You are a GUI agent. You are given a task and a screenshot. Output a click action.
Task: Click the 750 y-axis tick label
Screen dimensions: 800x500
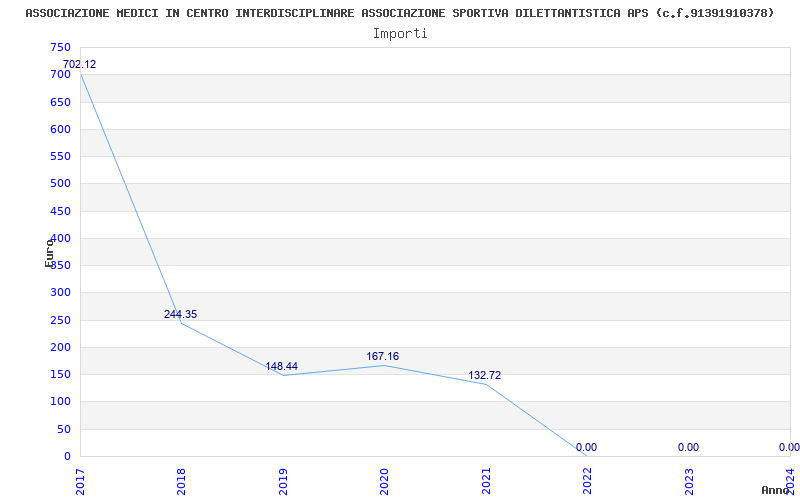(x=60, y=47)
